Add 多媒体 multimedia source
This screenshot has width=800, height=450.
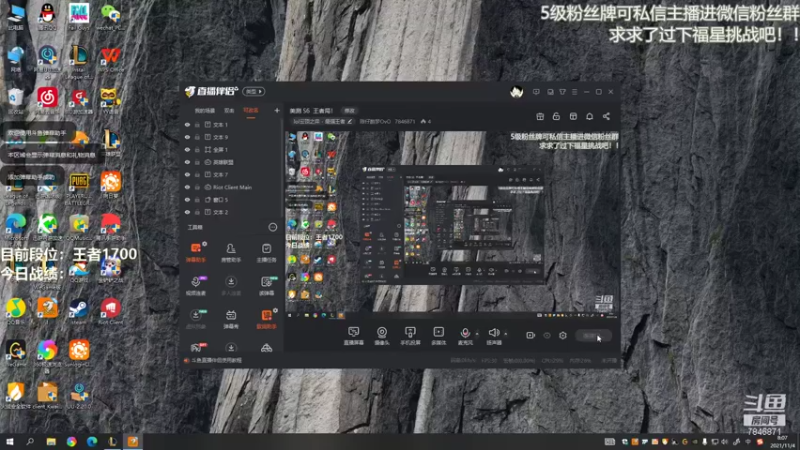coord(438,336)
